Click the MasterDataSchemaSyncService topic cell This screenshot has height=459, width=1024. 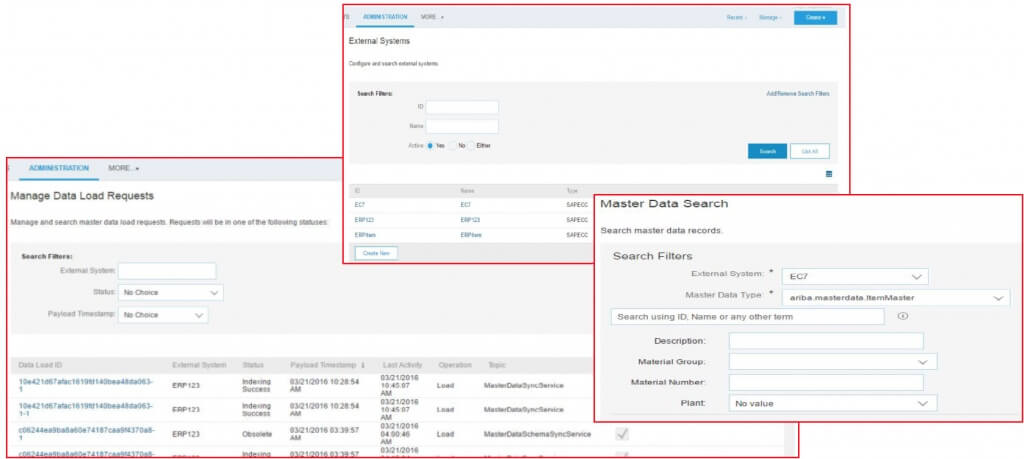pos(537,434)
